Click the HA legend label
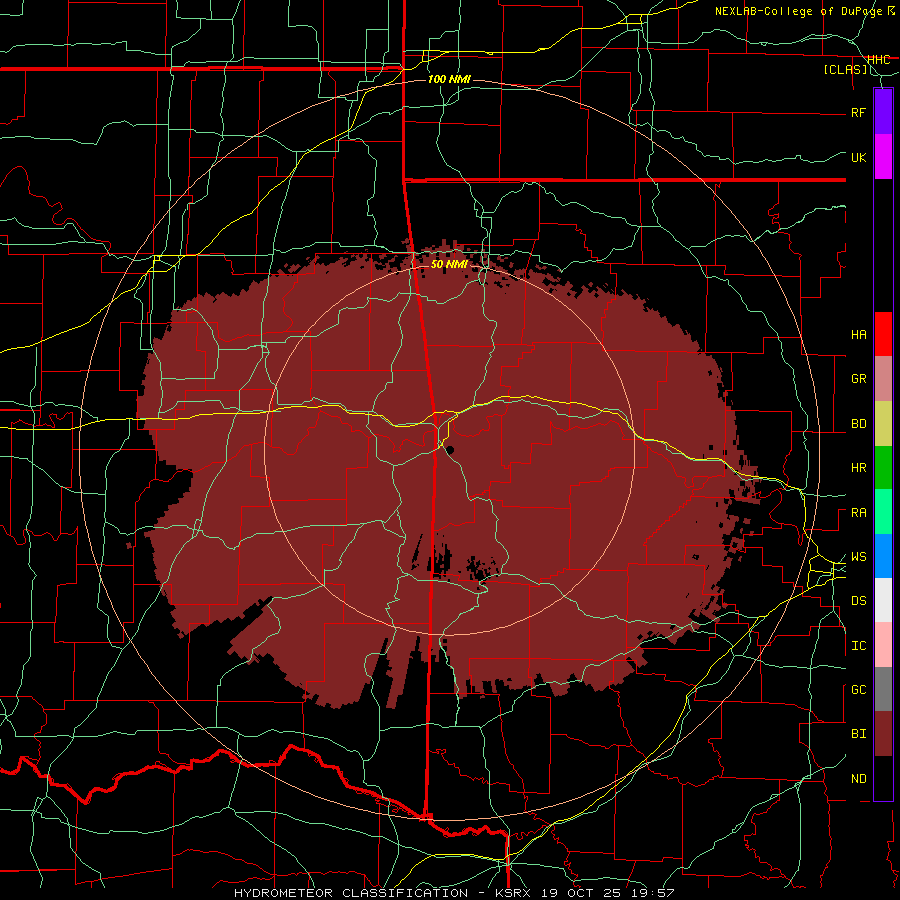This screenshot has width=900, height=900. coord(859,335)
